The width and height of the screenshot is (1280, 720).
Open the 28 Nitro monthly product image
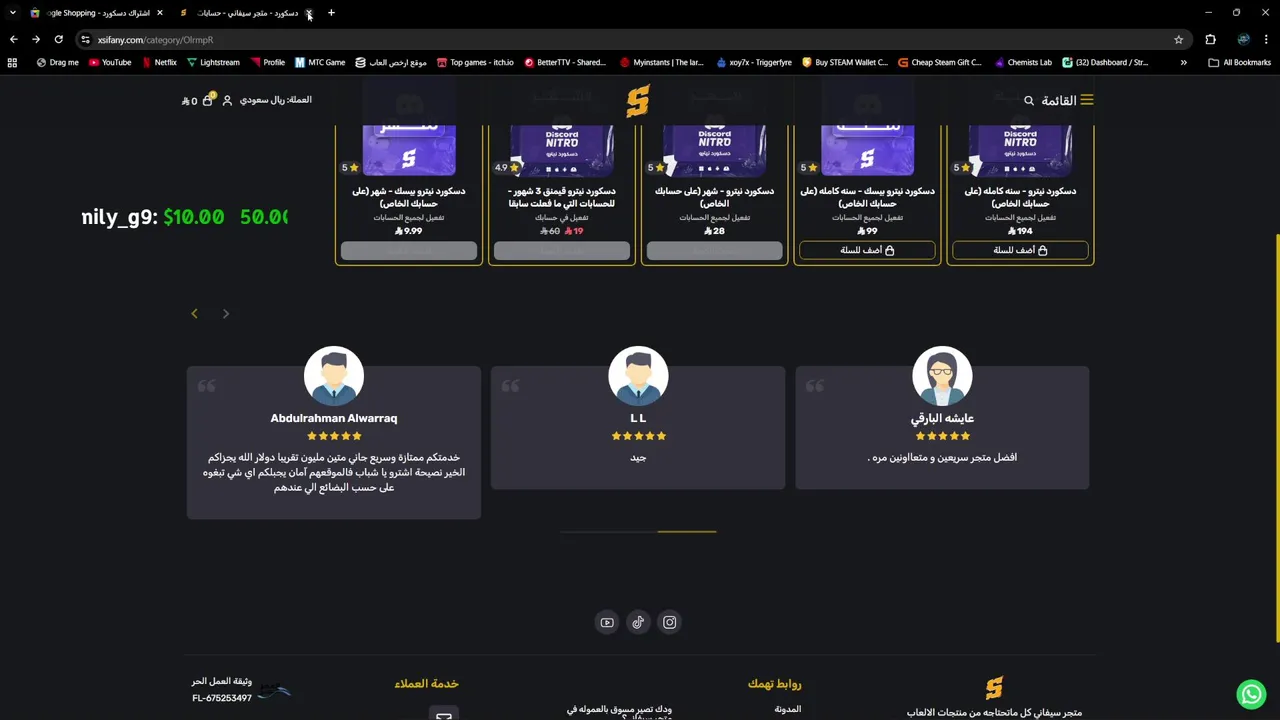(x=715, y=150)
